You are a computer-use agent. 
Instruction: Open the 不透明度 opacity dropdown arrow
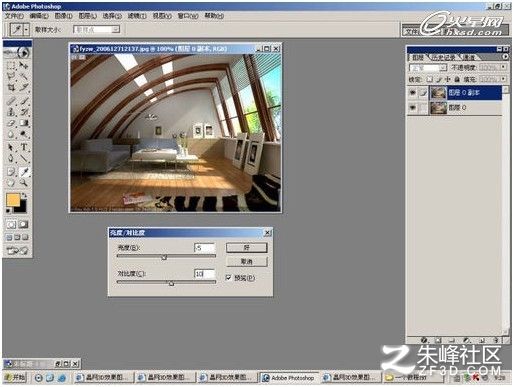coord(503,67)
